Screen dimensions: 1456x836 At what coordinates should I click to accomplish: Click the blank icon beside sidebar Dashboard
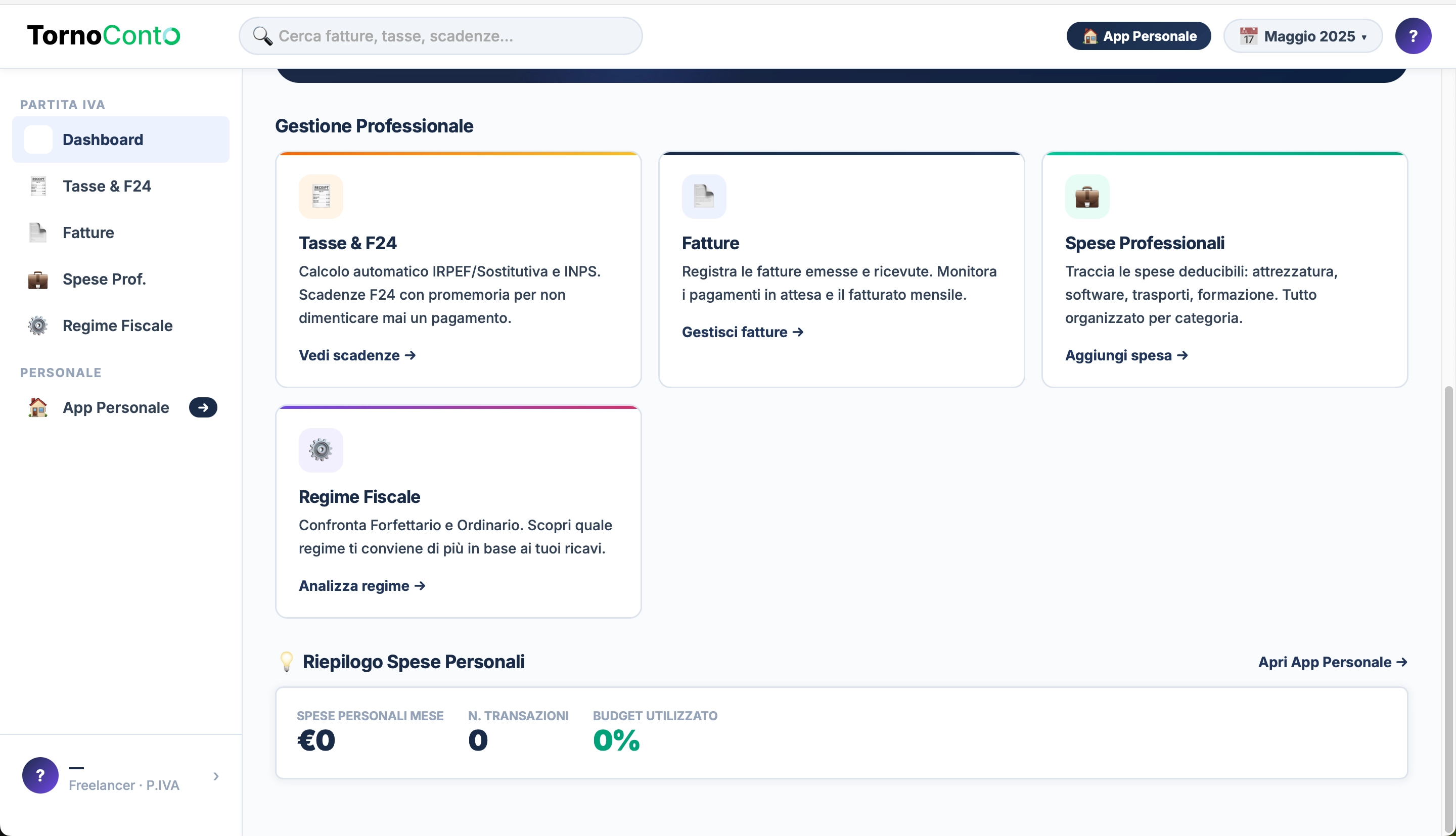[x=38, y=140]
